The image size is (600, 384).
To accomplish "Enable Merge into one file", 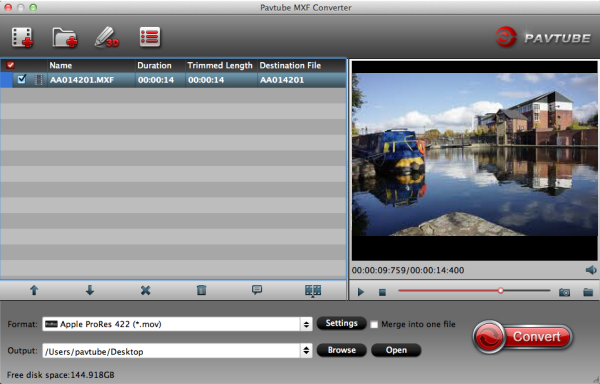I will click(374, 324).
